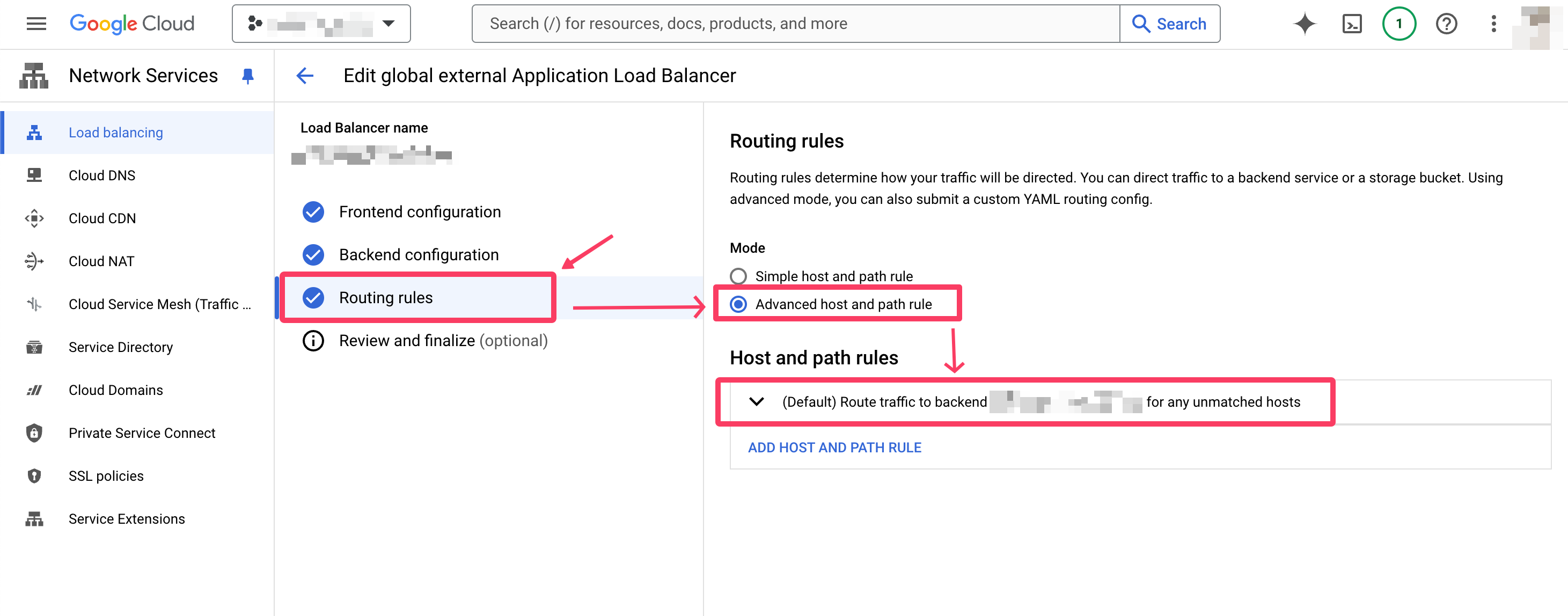Click the Network Services product icon
The width and height of the screenshot is (1568, 616).
(34, 76)
